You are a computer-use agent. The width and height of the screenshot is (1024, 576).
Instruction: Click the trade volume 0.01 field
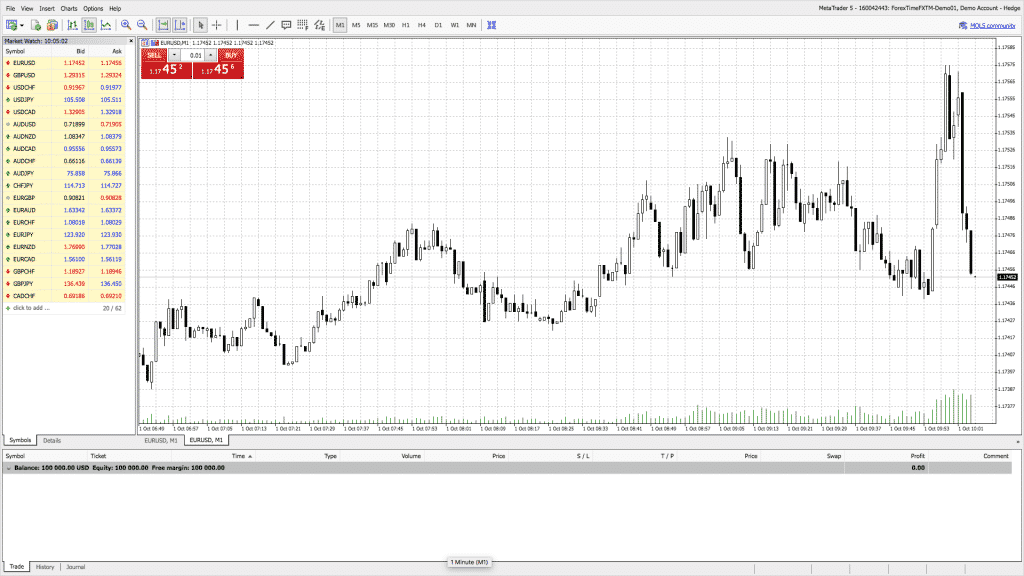(x=193, y=55)
